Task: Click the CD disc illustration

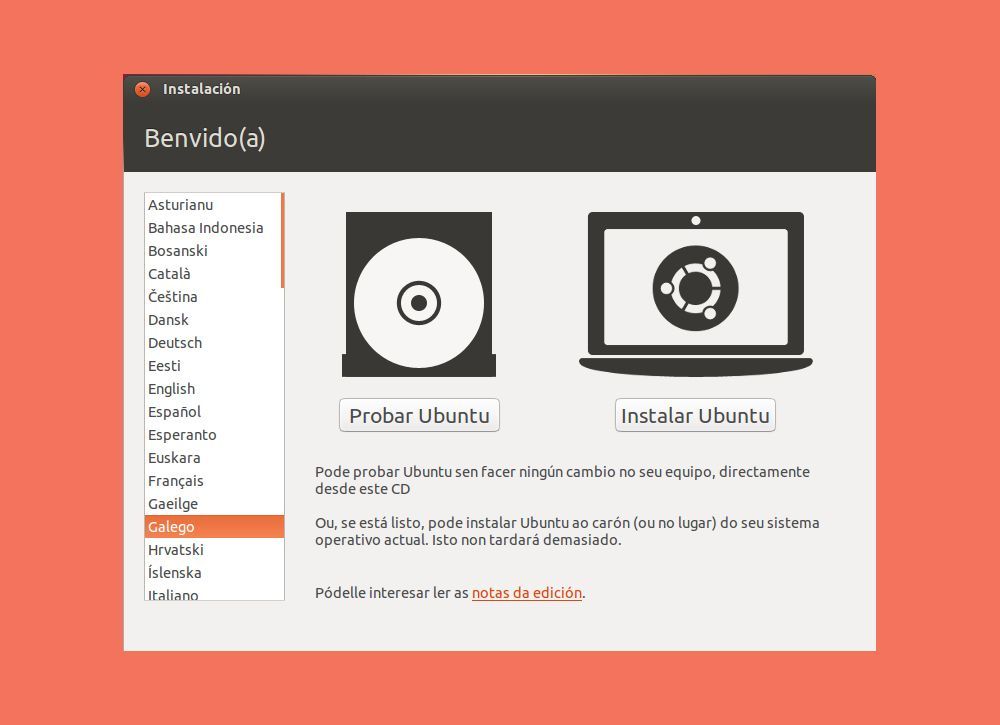Action: pyautogui.click(x=419, y=294)
